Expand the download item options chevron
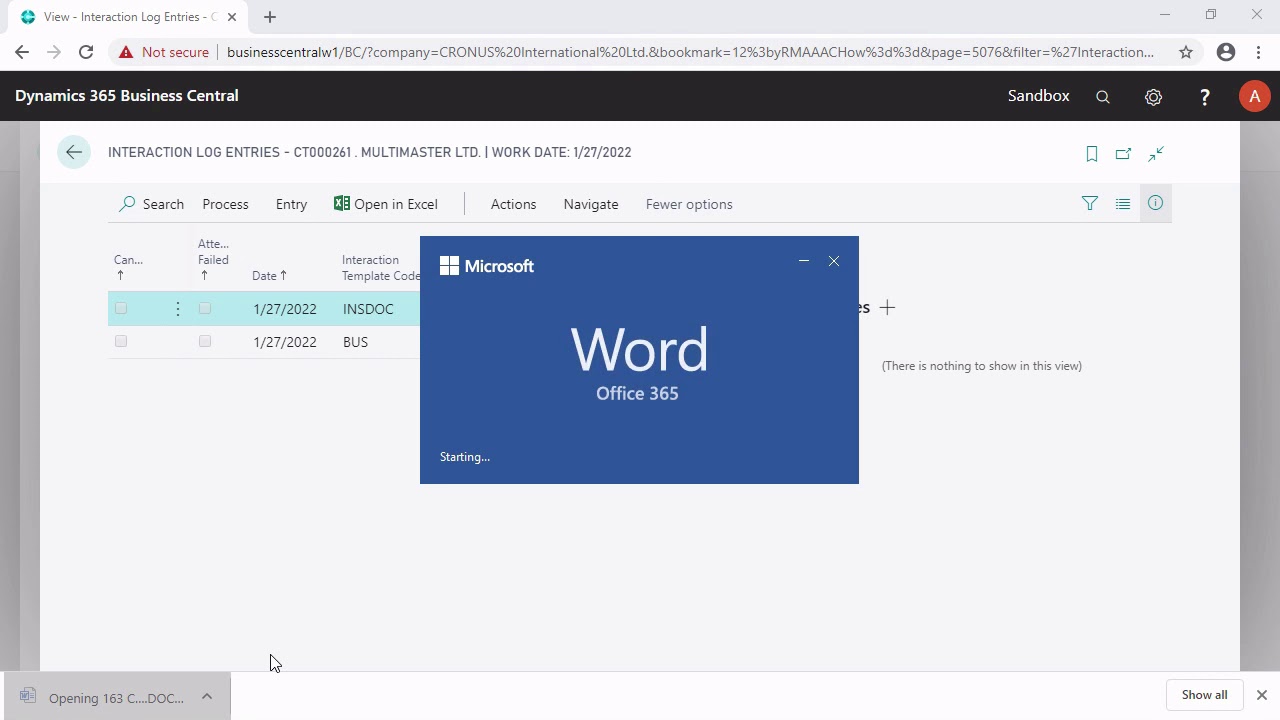 [207, 697]
